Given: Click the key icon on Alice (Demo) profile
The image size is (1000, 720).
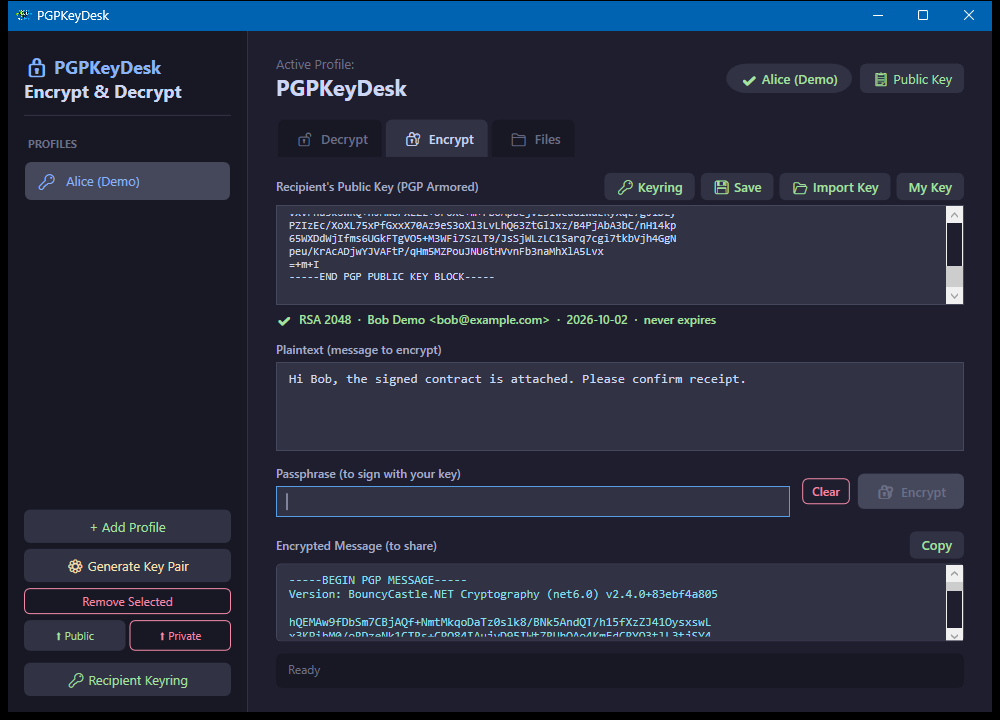Looking at the screenshot, I should point(47,182).
